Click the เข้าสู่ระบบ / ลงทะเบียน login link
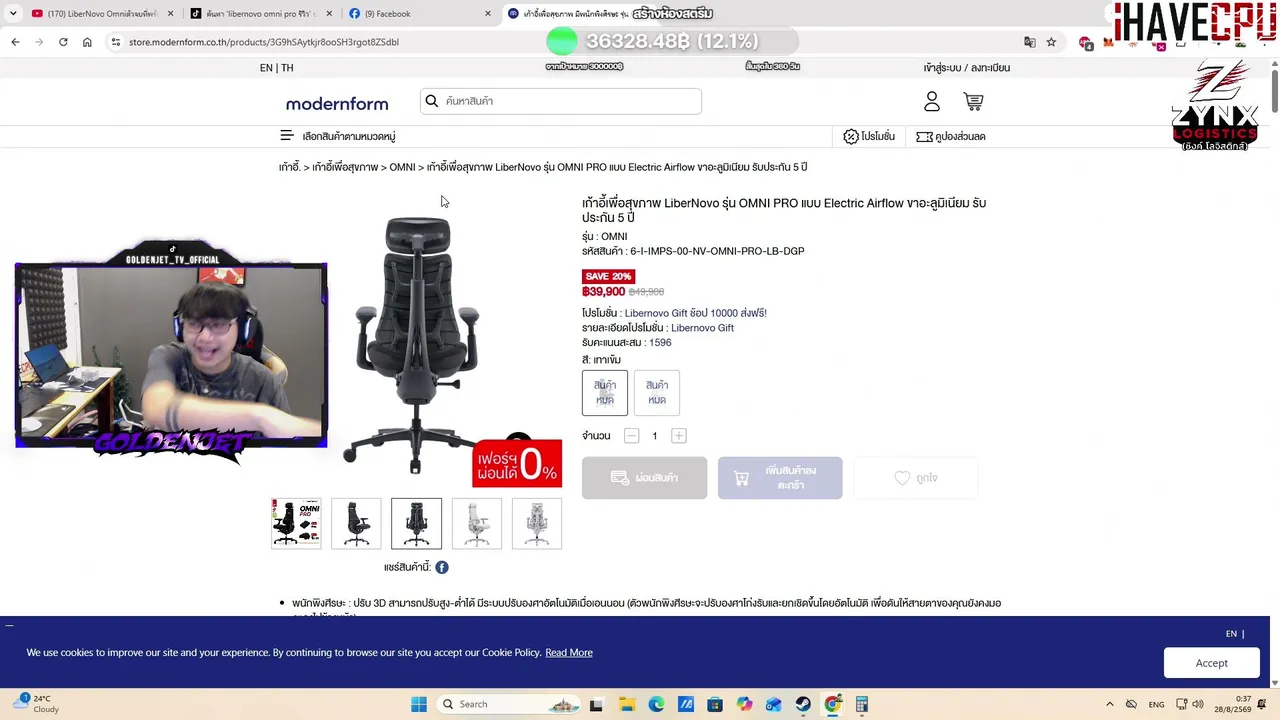 click(967, 68)
